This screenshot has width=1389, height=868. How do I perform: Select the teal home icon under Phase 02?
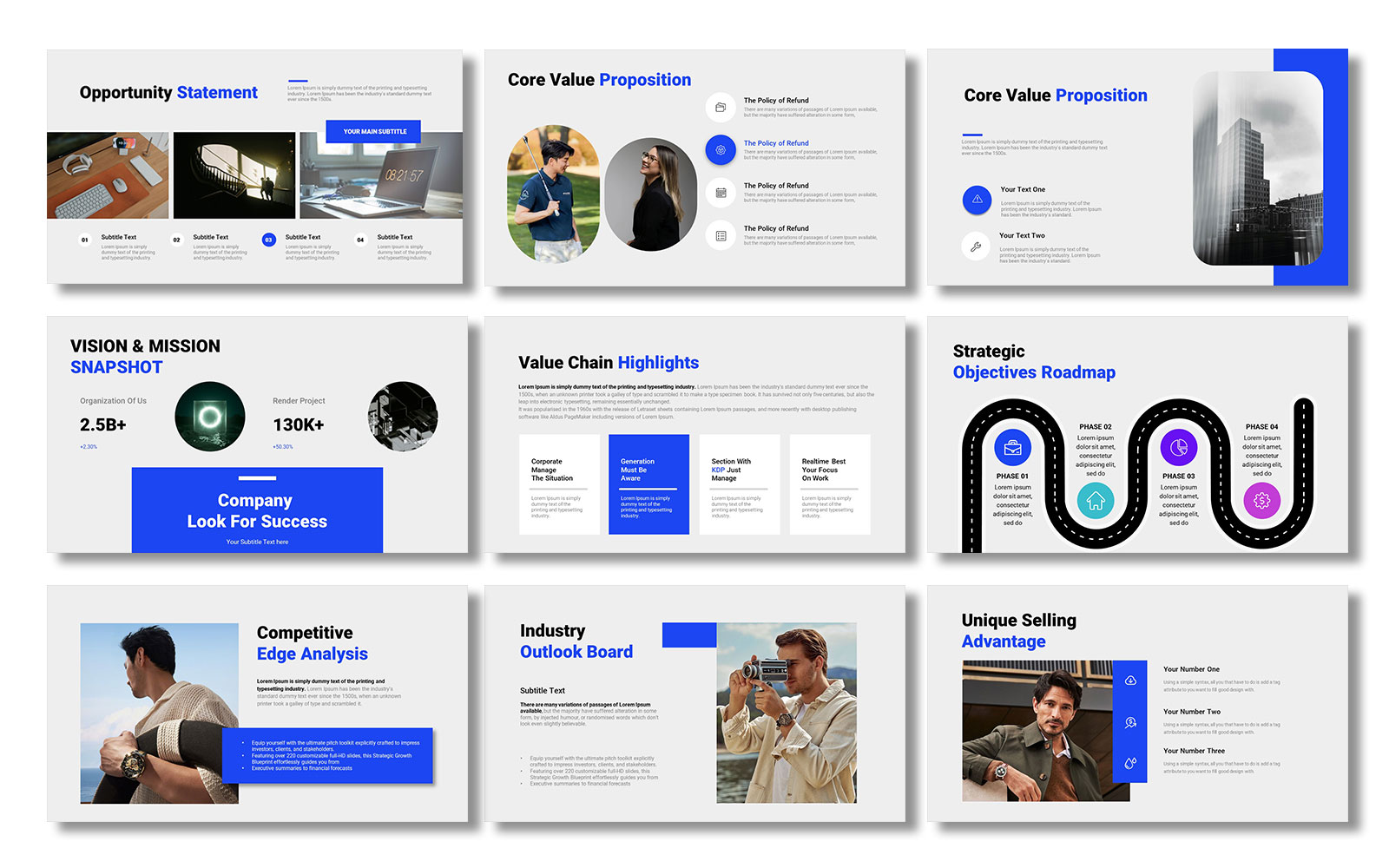click(x=1096, y=501)
